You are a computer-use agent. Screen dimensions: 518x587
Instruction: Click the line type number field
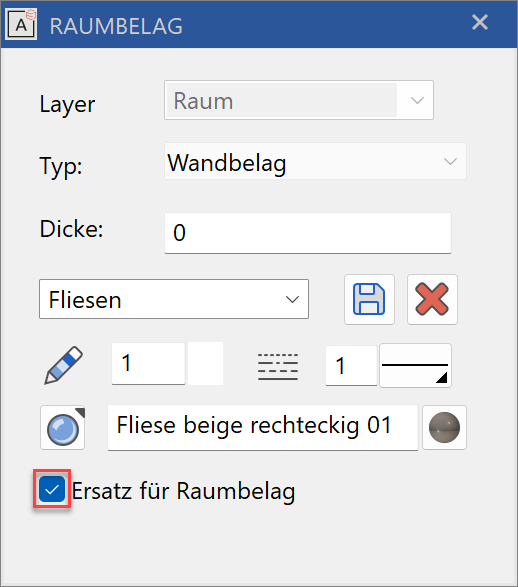coord(351,365)
